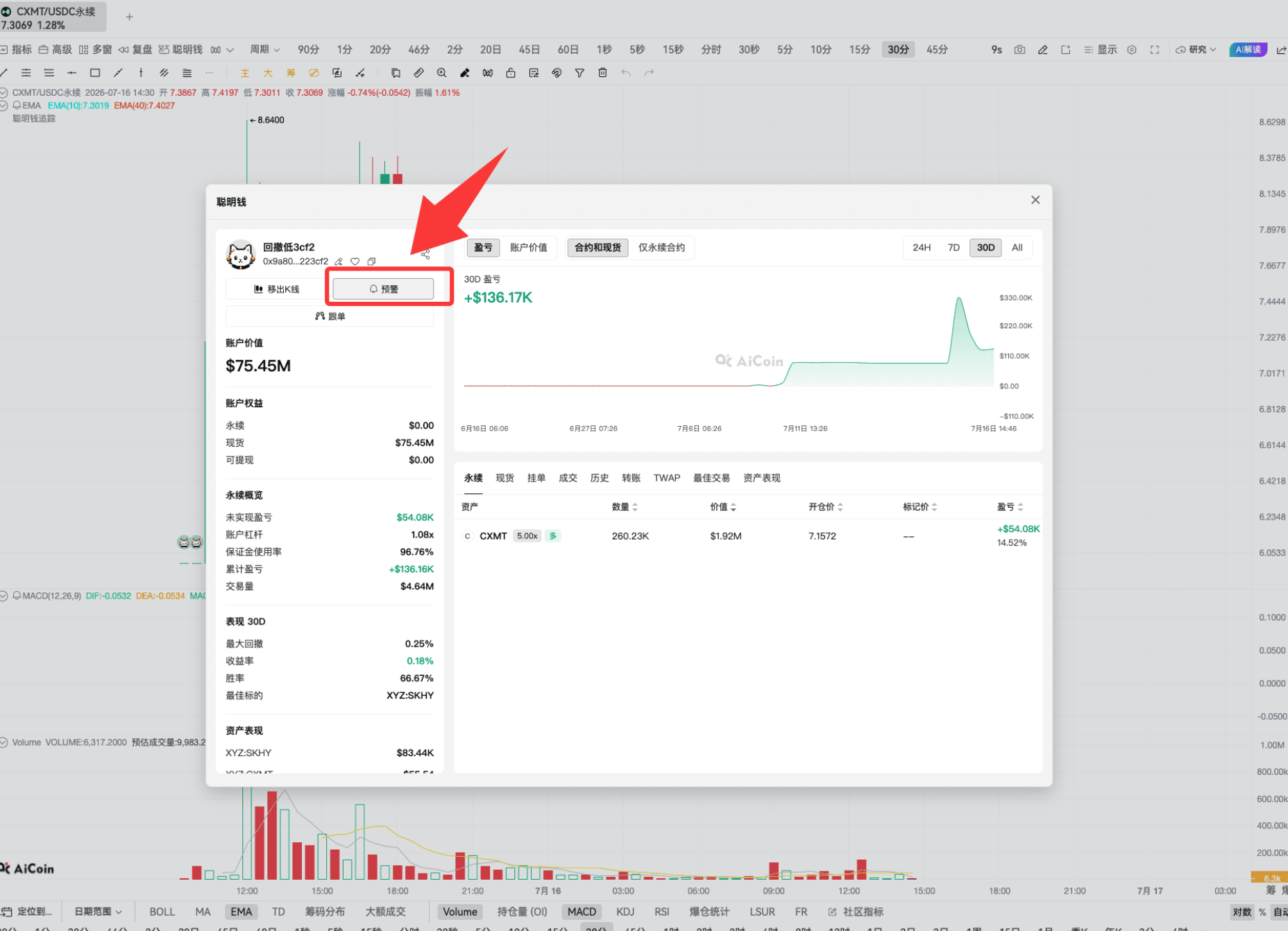Select the rectangle drawing tool
The height and width of the screenshot is (931, 1288).
[95, 73]
